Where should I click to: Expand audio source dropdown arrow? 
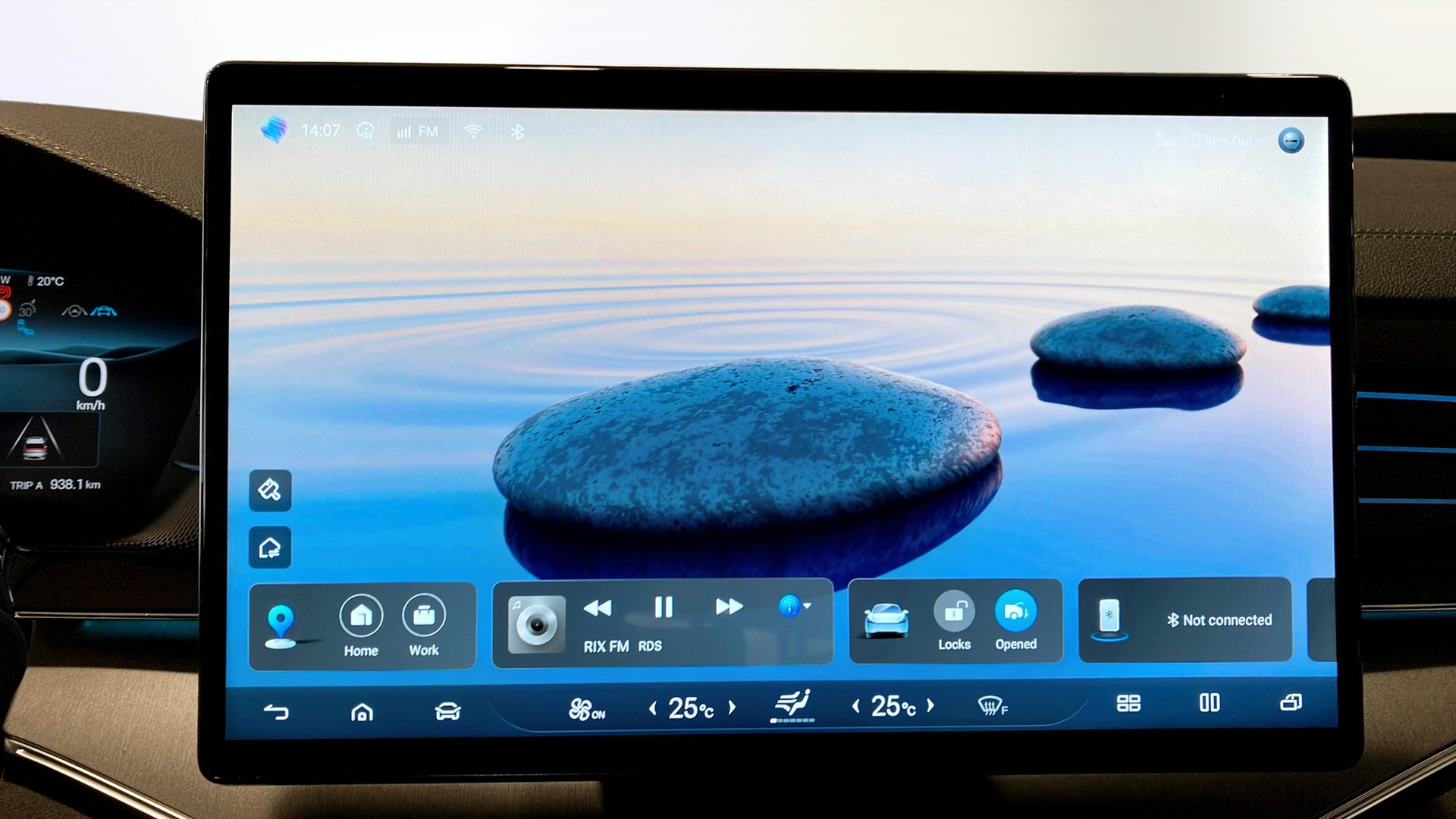pos(807,606)
